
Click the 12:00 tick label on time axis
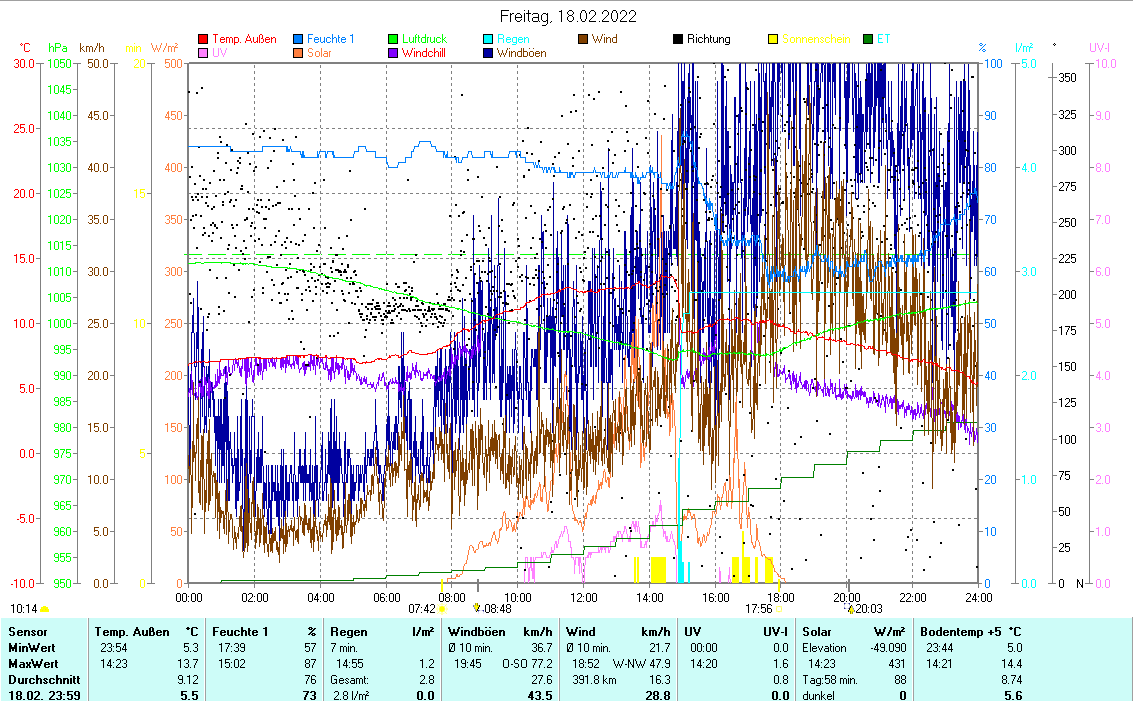[583, 597]
